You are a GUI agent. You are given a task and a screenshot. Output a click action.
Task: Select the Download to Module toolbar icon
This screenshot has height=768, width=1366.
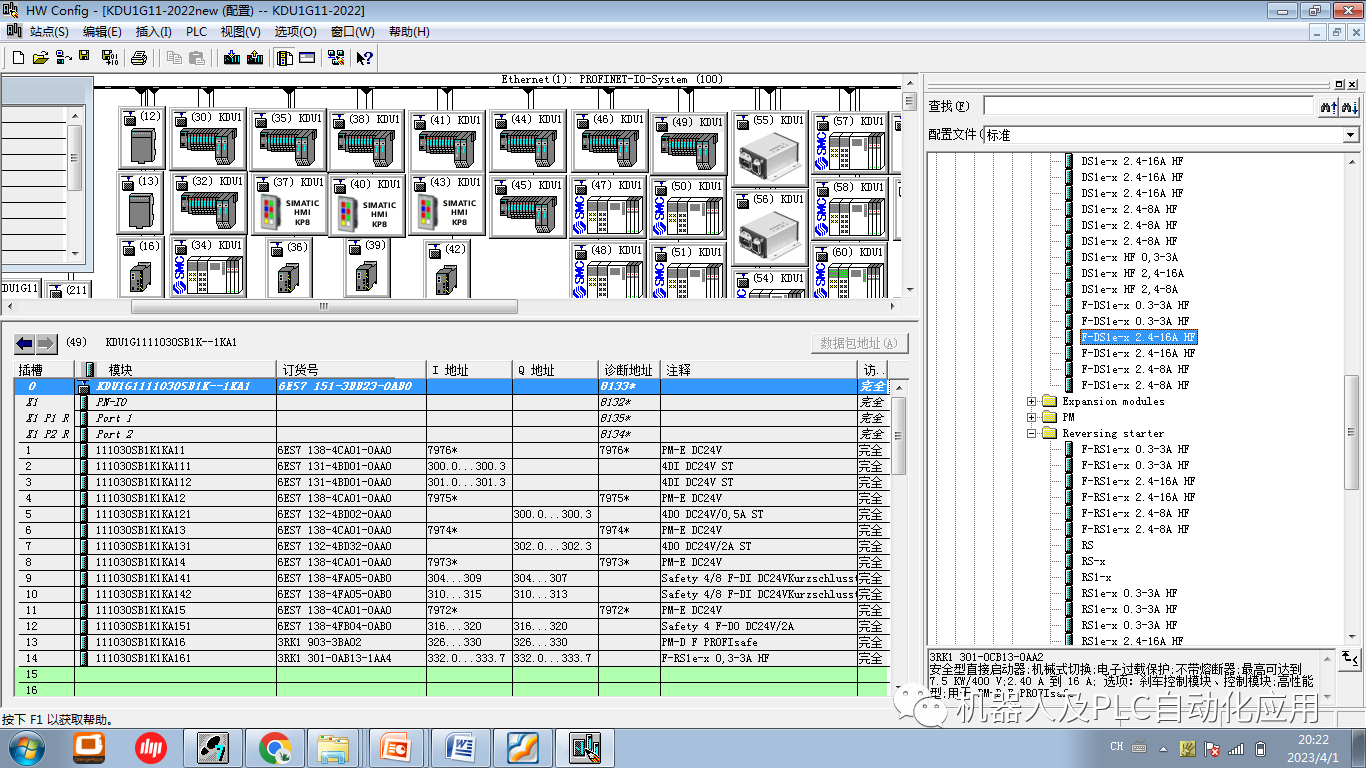(231, 57)
